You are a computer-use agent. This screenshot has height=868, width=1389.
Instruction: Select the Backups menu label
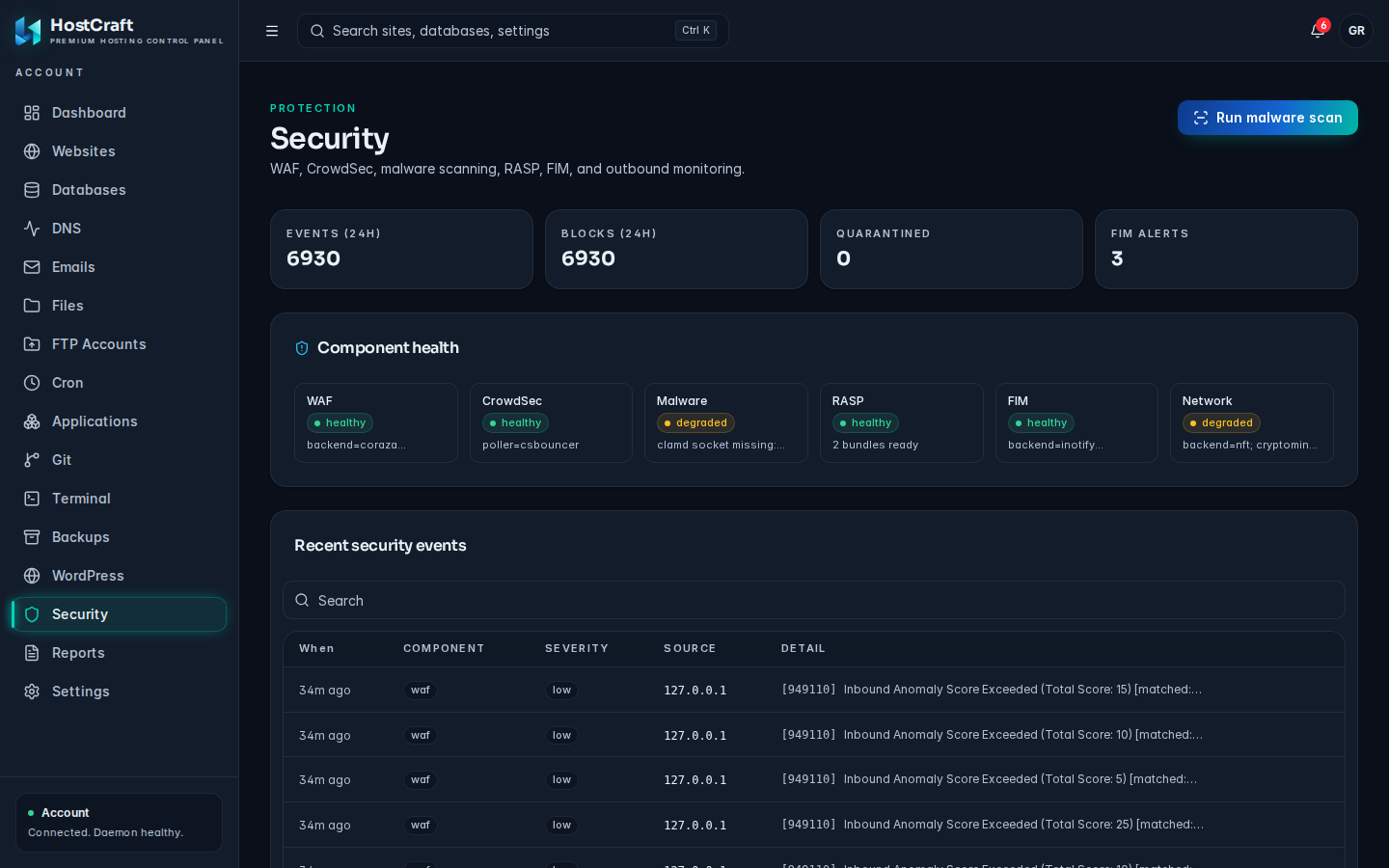(81, 537)
